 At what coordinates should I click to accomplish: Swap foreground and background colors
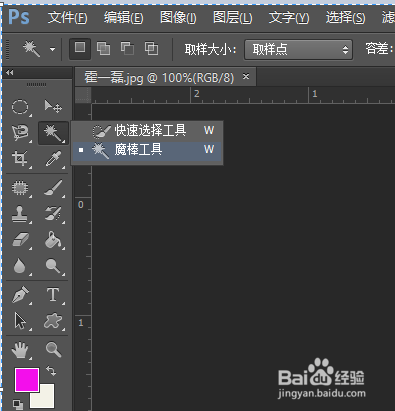[51, 371]
